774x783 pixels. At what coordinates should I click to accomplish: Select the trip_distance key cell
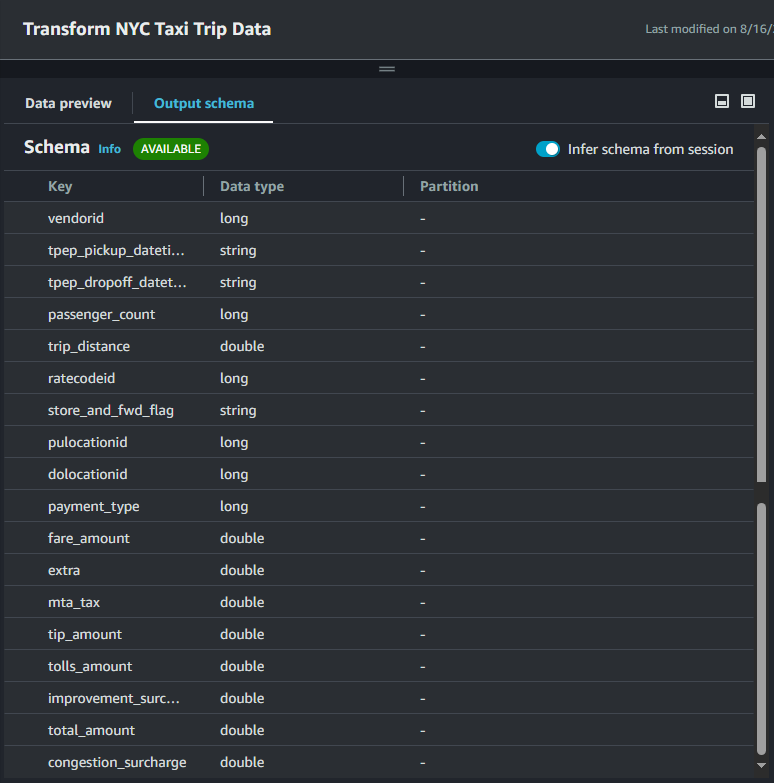pyautogui.click(x=89, y=346)
